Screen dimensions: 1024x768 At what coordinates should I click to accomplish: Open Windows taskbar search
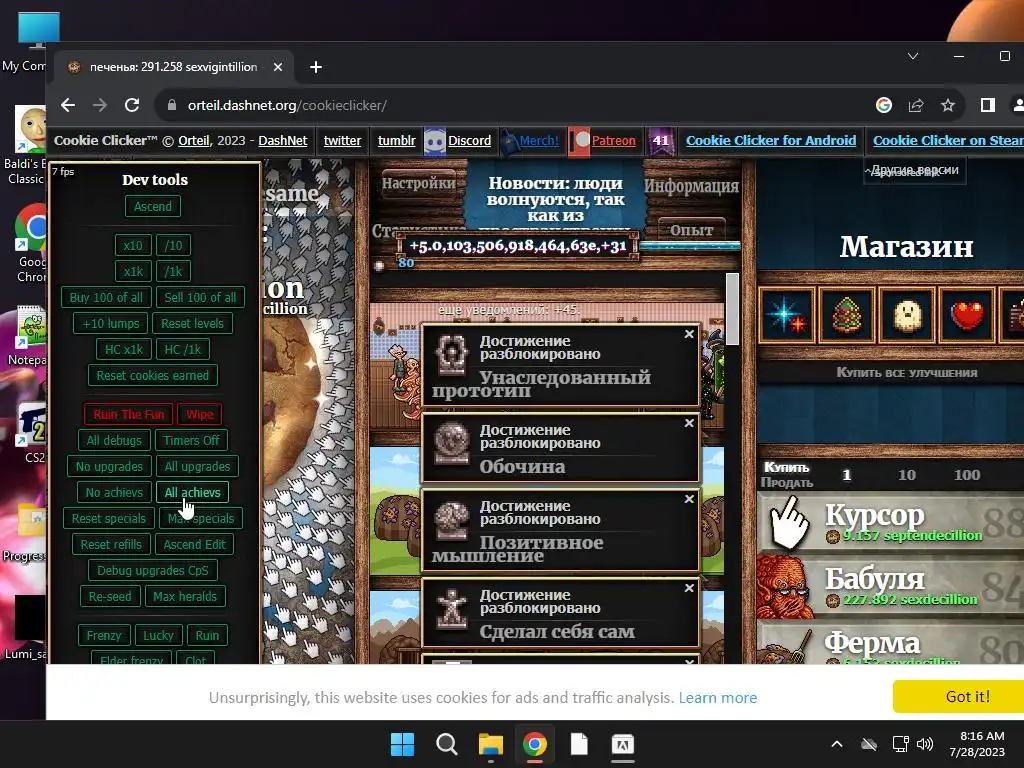tap(447, 744)
